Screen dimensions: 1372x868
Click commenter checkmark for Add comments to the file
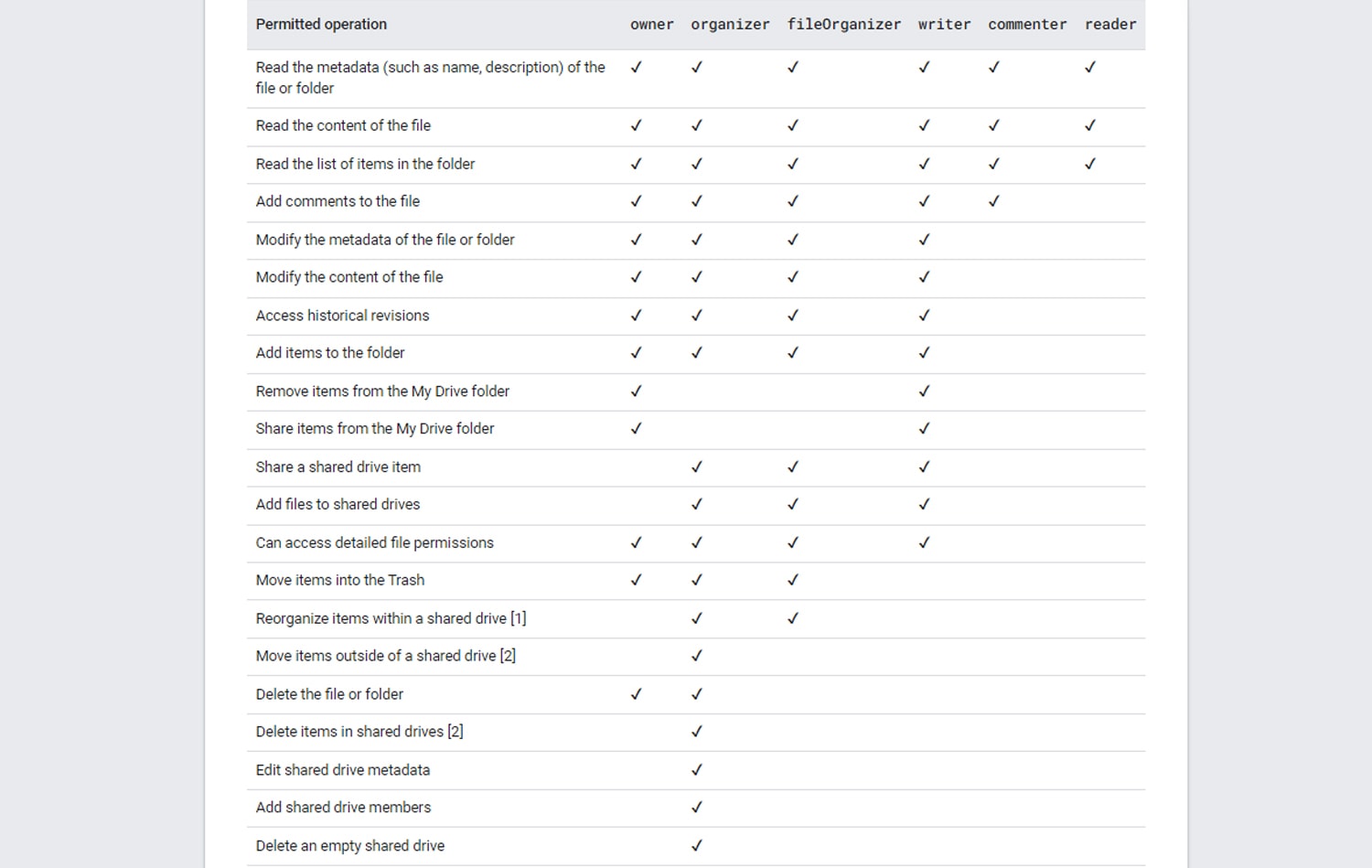click(993, 201)
